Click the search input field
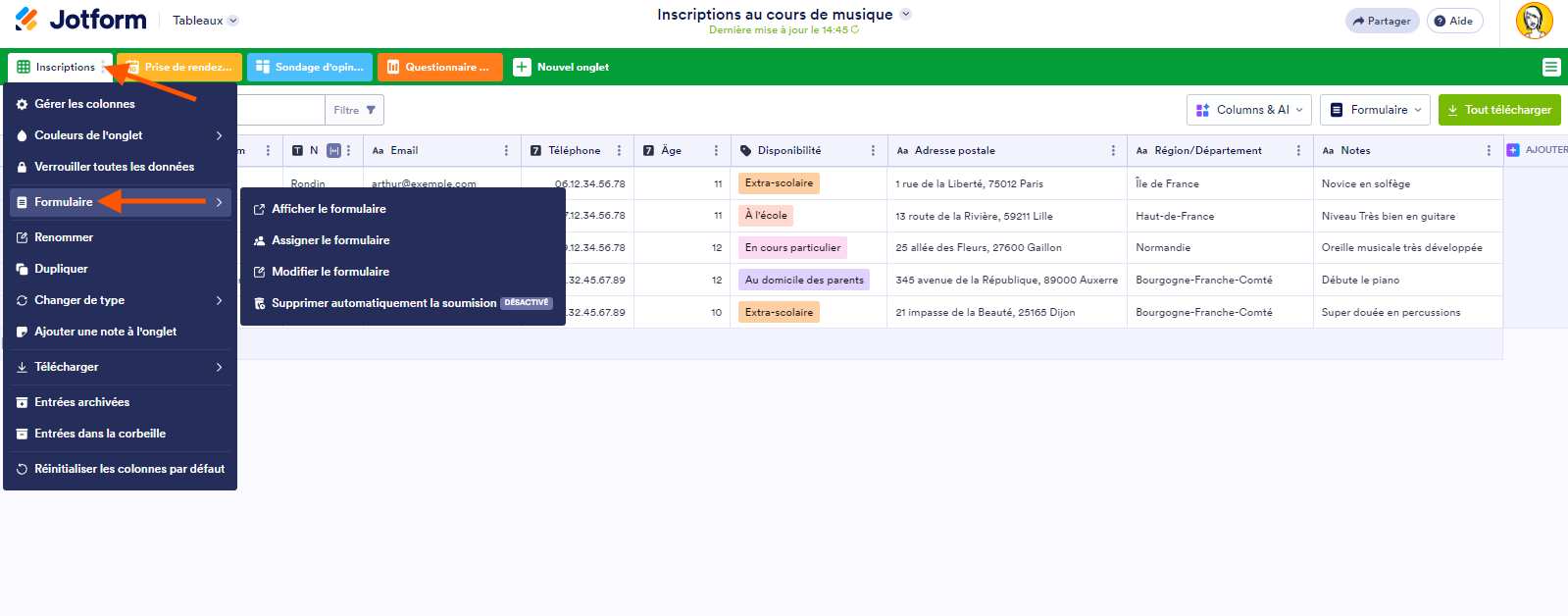The image size is (1568, 616). 281,110
